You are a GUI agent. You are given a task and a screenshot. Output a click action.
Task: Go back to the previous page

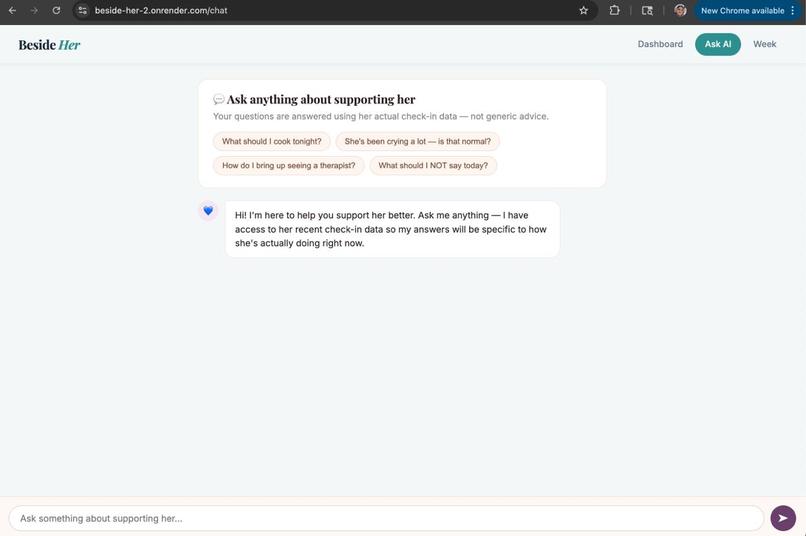[12, 10]
